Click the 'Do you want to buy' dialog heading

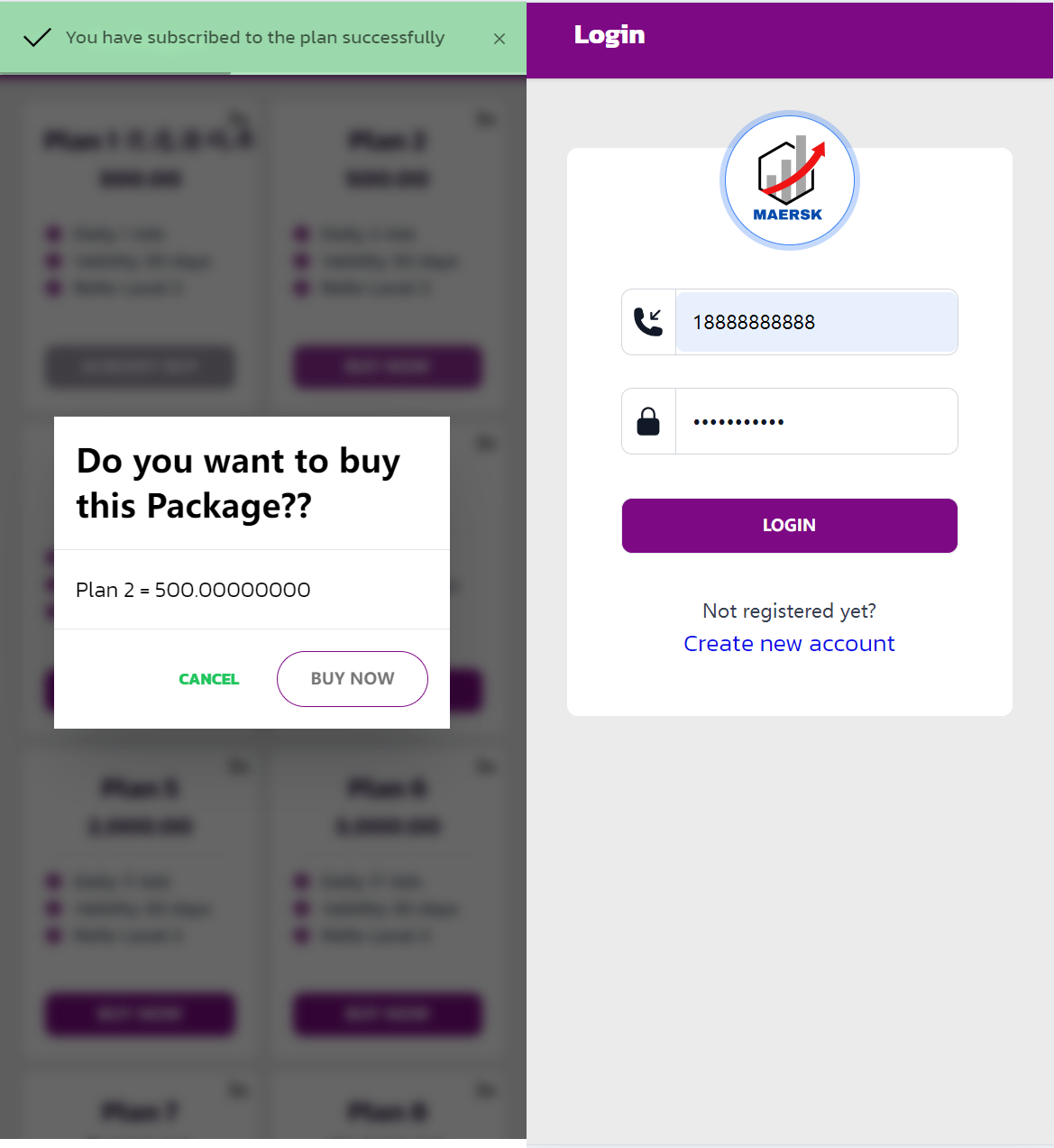pyautogui.click(x=238, y=483)
